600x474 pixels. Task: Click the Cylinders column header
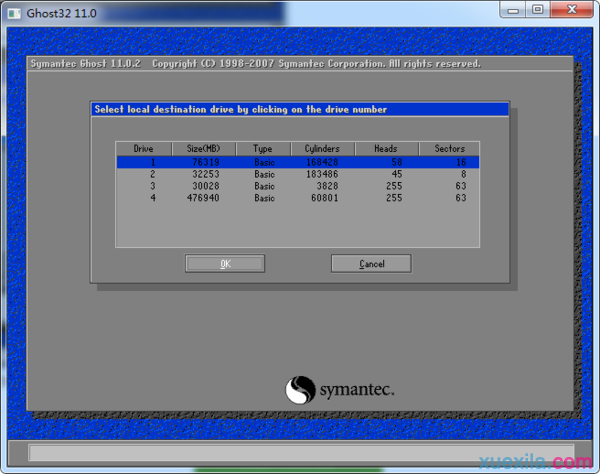pos(323,149)
